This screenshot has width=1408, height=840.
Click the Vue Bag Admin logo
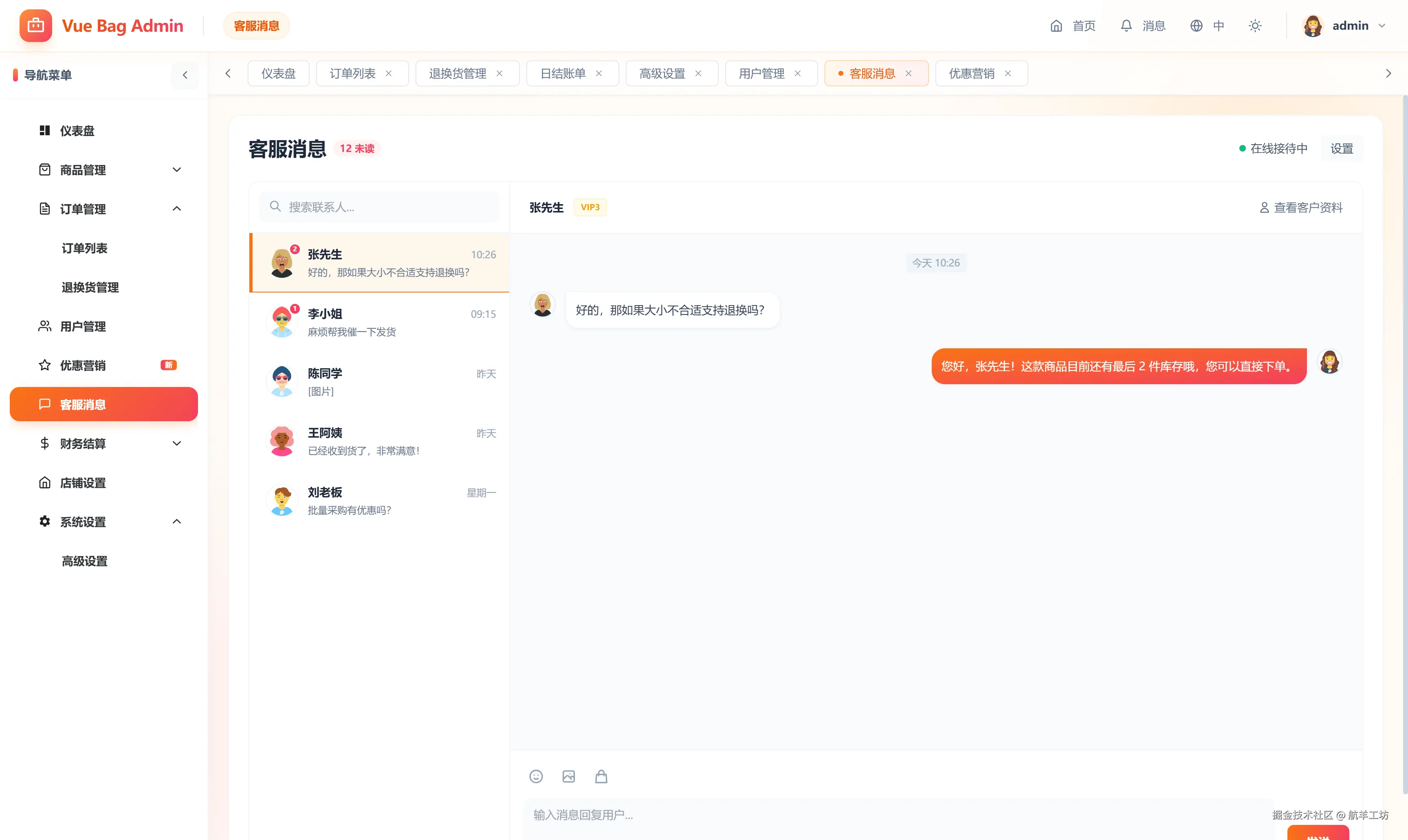click(x=36, y=26)
